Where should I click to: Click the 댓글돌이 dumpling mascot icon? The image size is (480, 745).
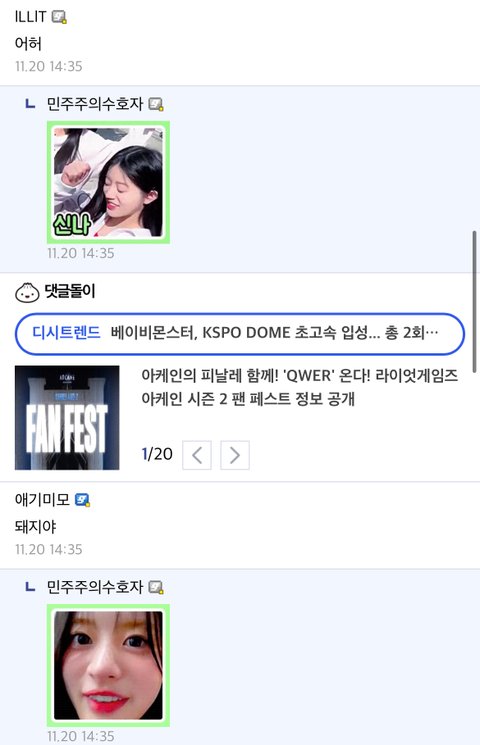click(27, 292)
